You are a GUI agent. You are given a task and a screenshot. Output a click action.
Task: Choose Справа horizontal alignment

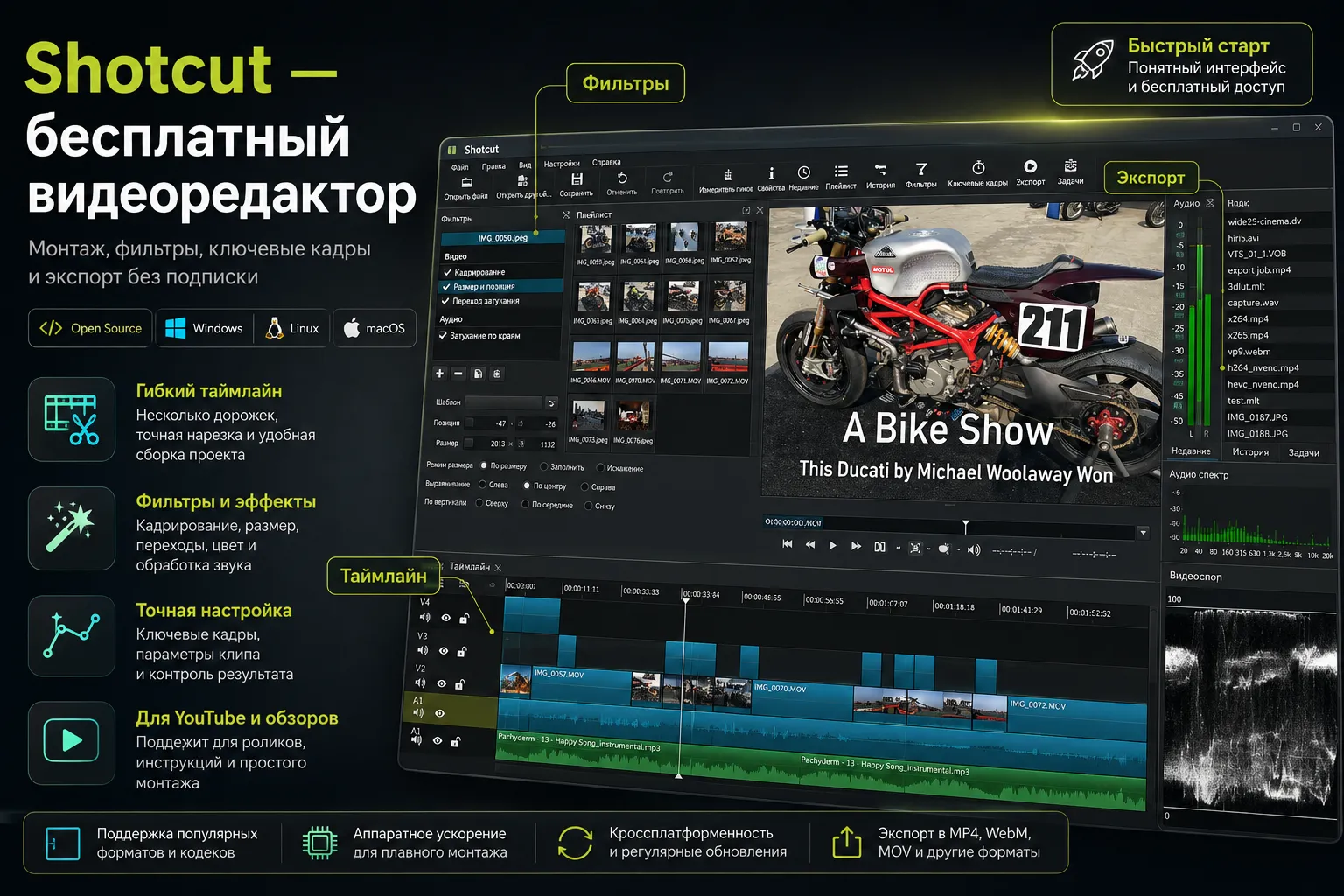pos(584,486)
